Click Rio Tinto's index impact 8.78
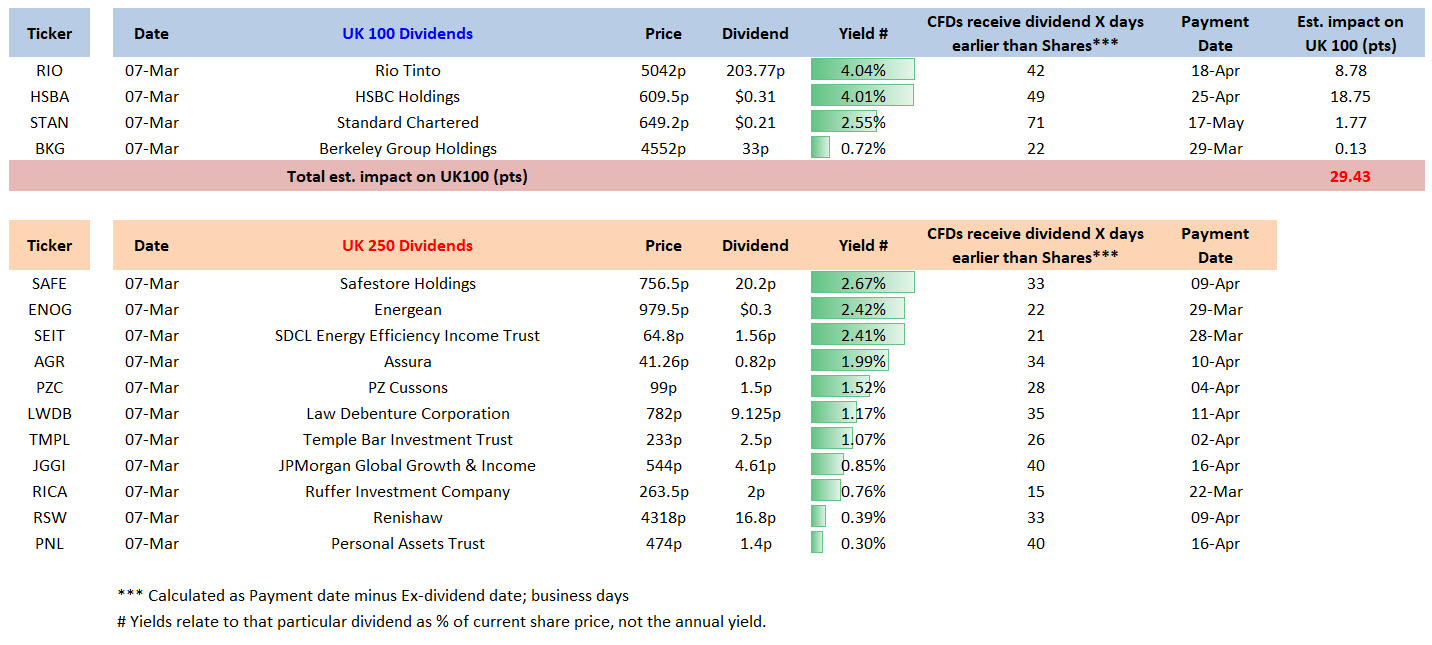This screenshot has width=1432, height=645. 1350,71
